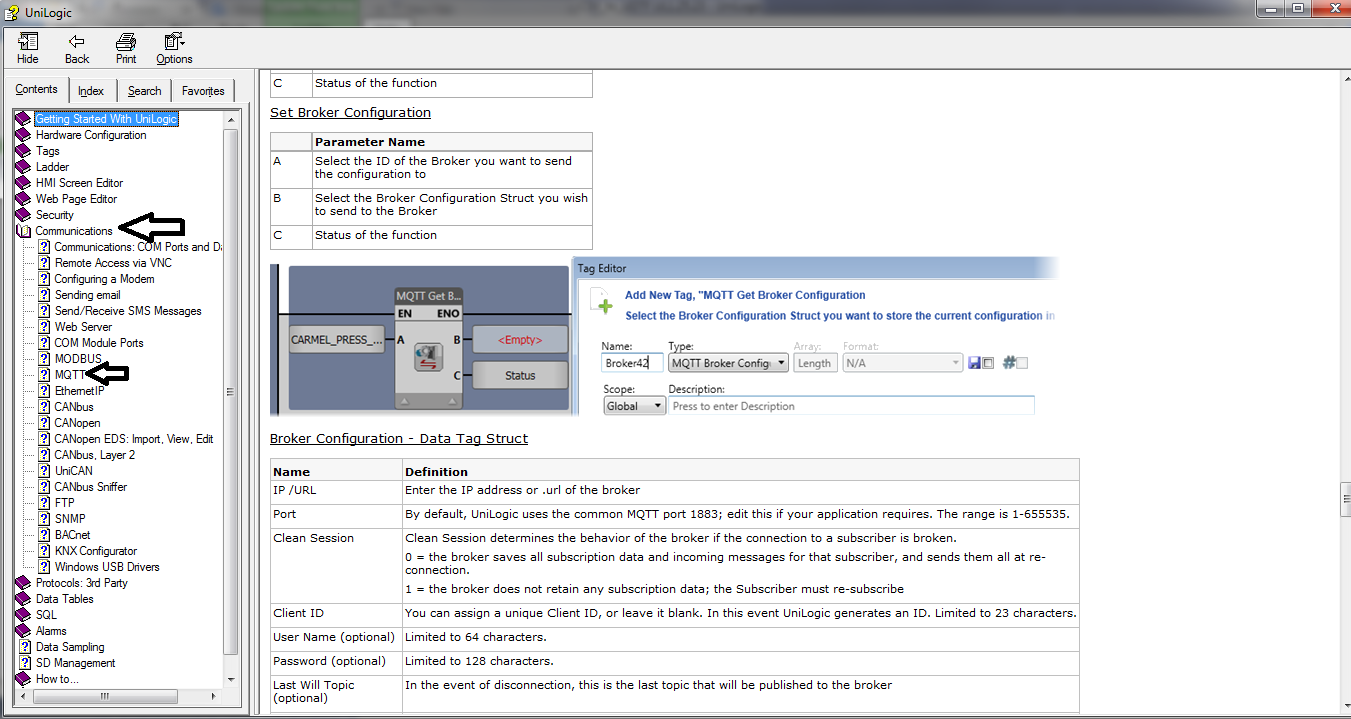Switch to the Contents tab

click(x=37, y=89)
